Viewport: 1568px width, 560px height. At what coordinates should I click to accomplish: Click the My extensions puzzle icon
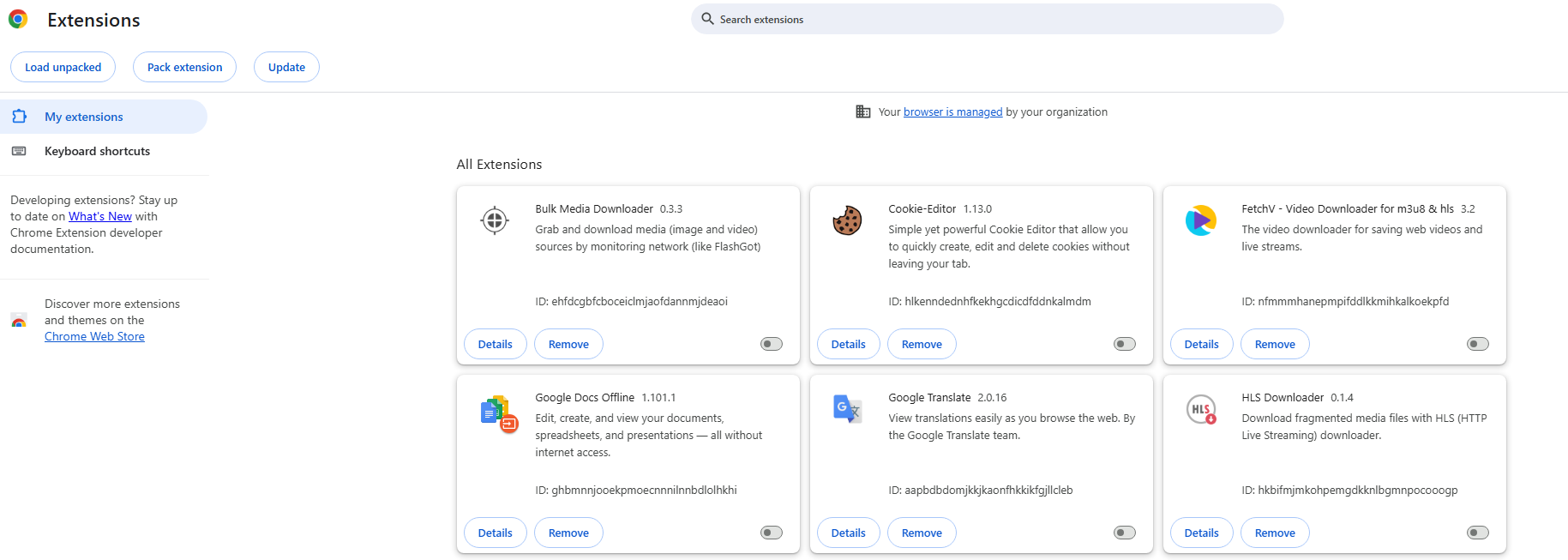(x=20, y=117)
